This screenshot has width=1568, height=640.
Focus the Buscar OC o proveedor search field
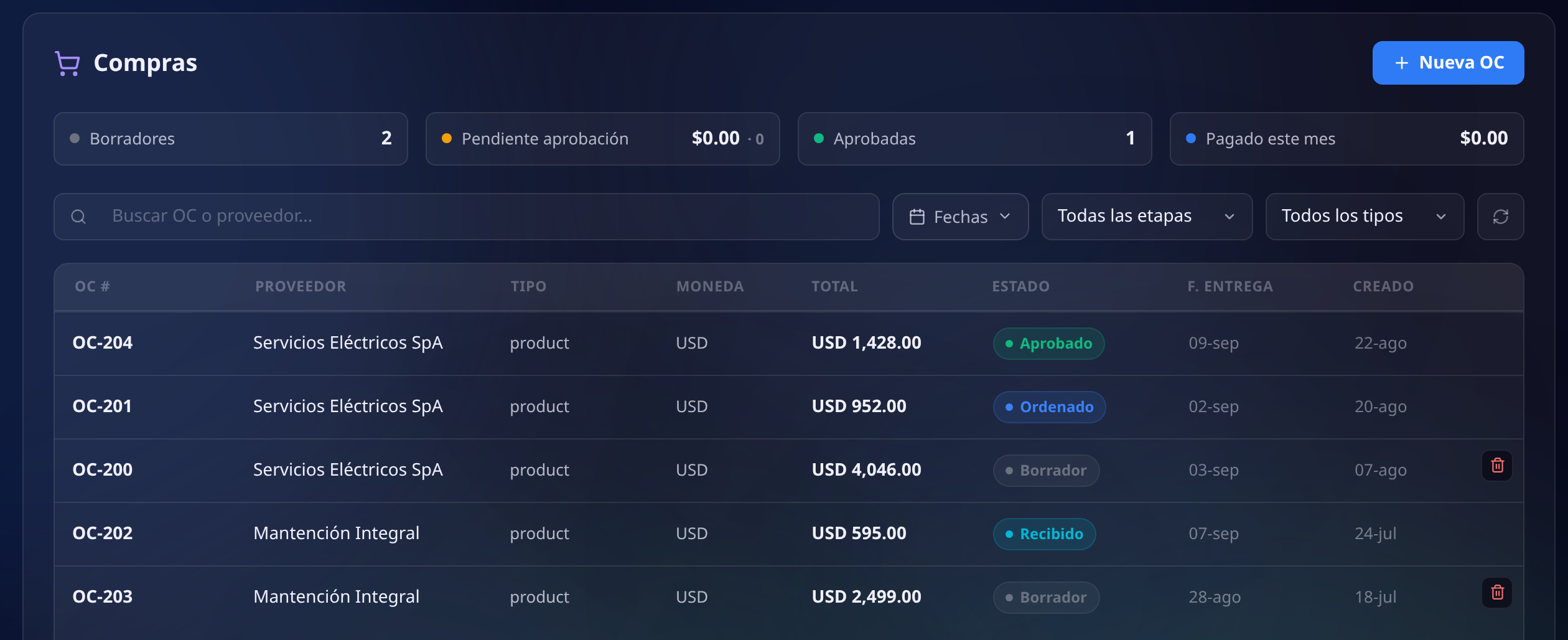[x=467, y=217]
